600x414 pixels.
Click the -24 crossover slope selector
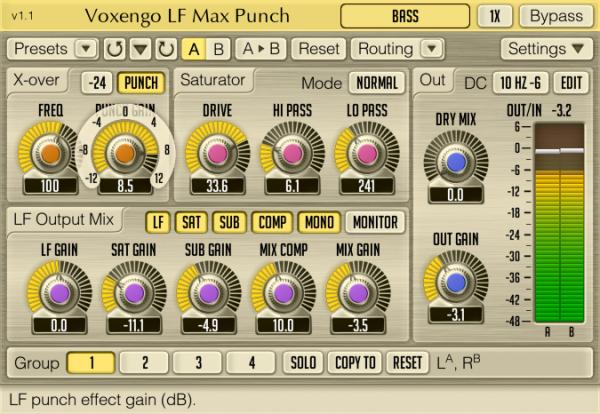[97, 83]
